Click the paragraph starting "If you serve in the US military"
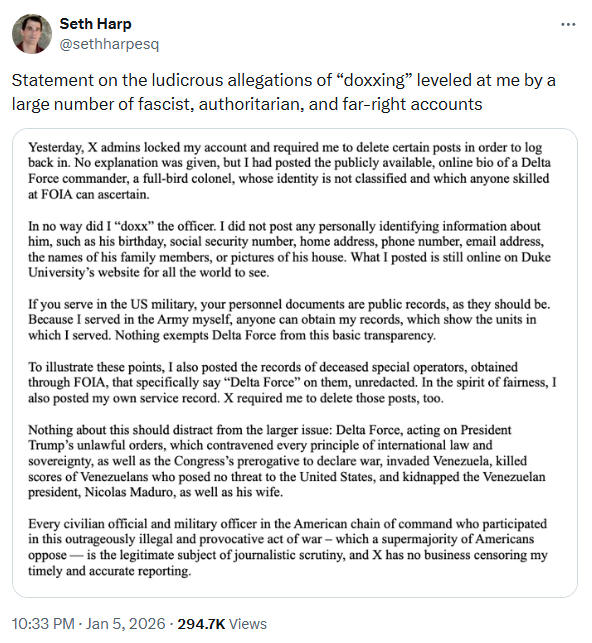 coord(289,320)
